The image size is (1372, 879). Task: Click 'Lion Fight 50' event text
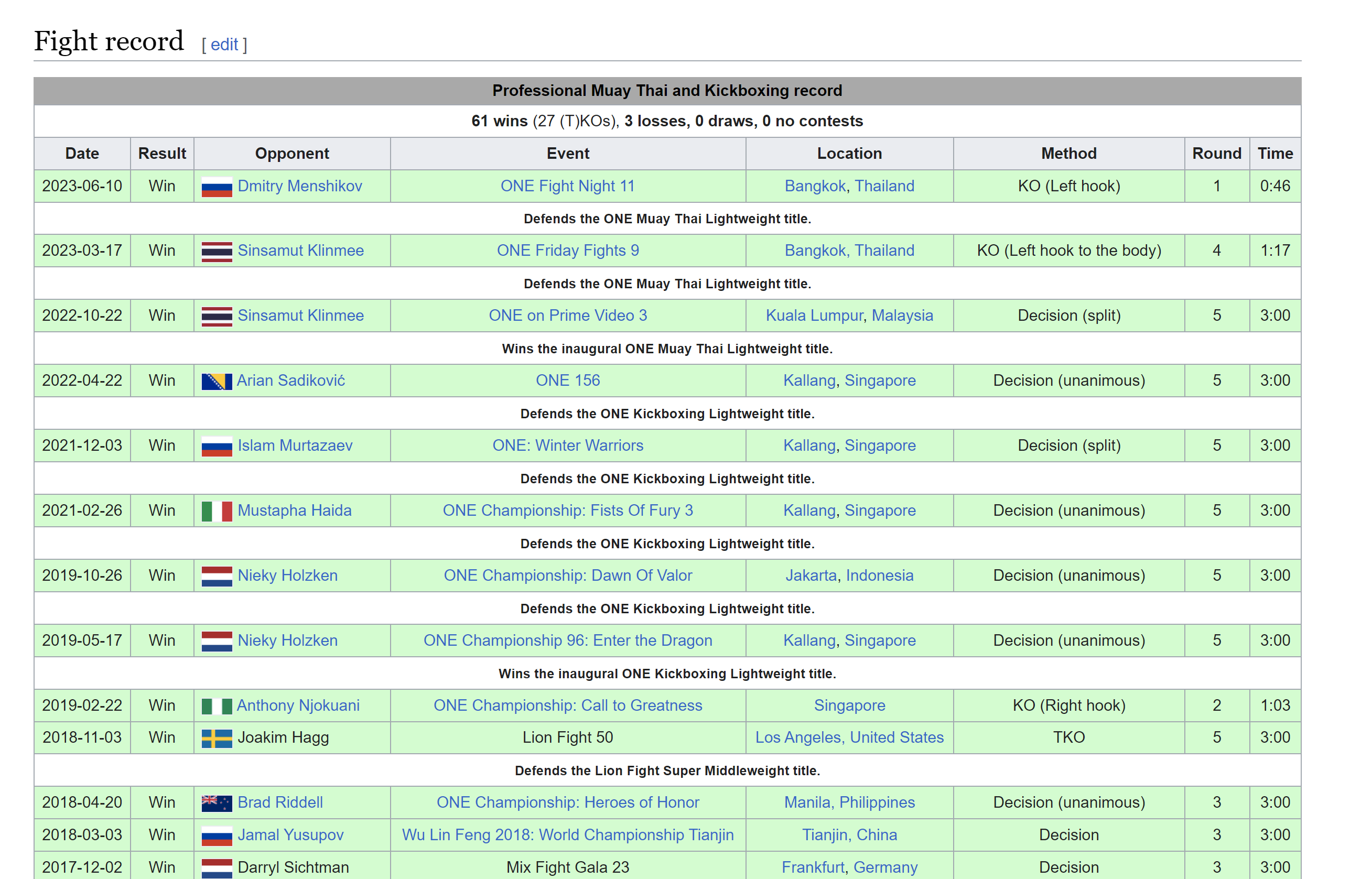[568, 738]
